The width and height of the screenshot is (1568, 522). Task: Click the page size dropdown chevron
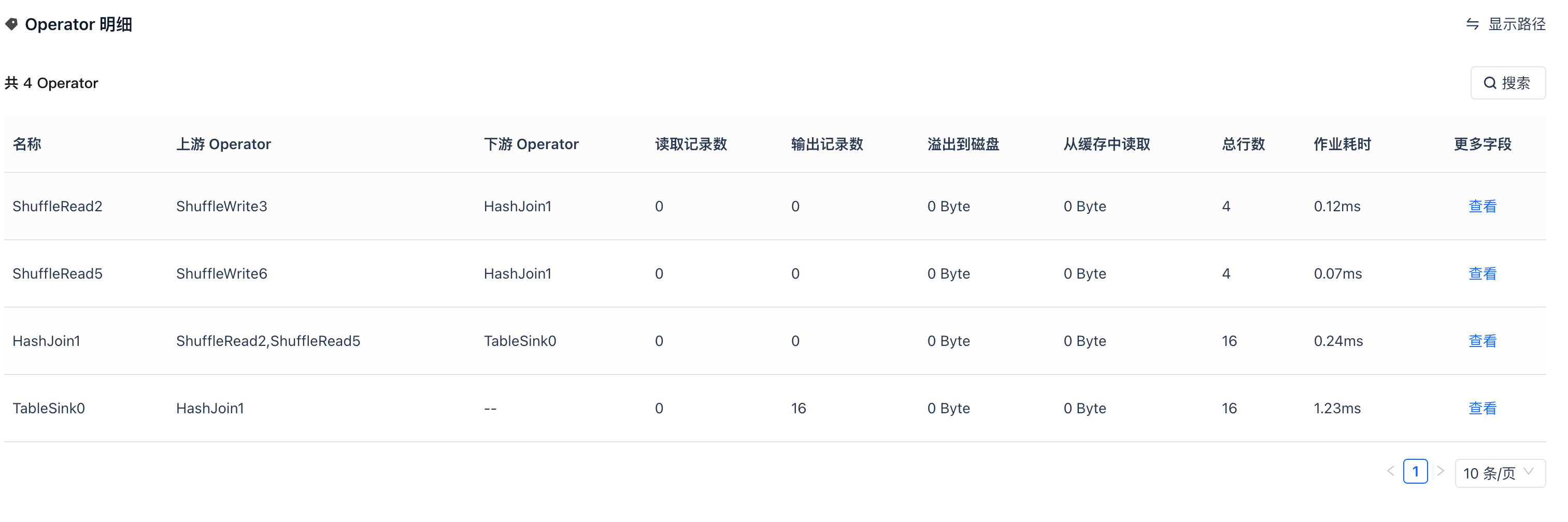tap(1529, 472)
